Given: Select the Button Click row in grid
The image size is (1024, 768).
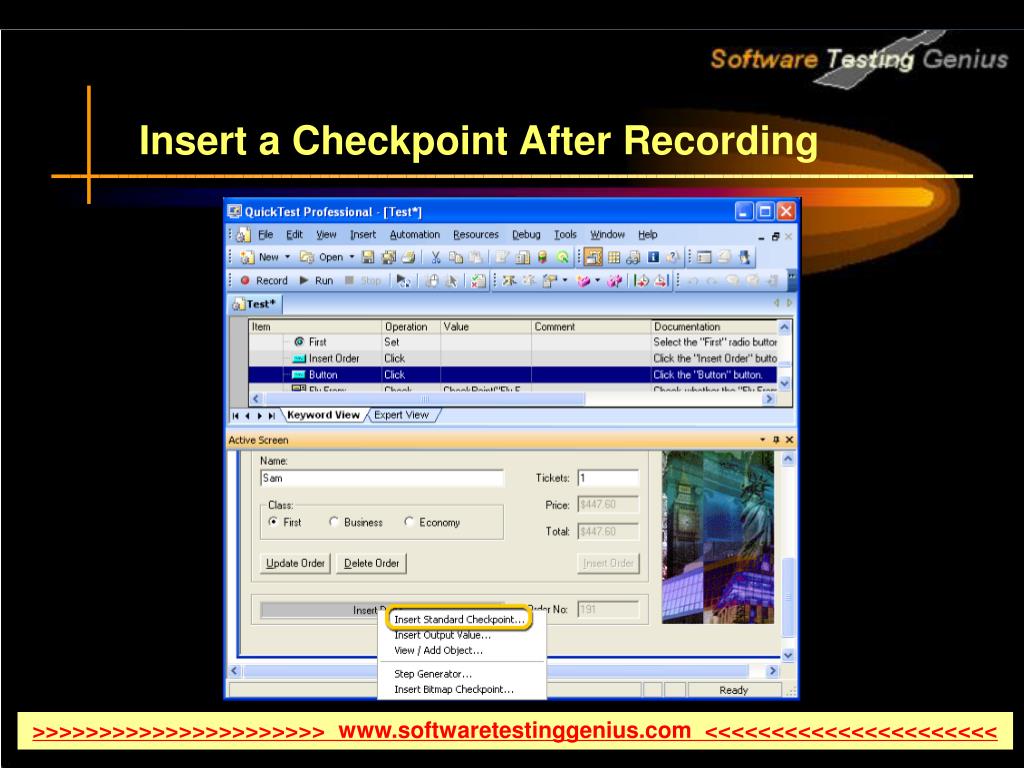Looking at the screenshot, I should point(513,375).
